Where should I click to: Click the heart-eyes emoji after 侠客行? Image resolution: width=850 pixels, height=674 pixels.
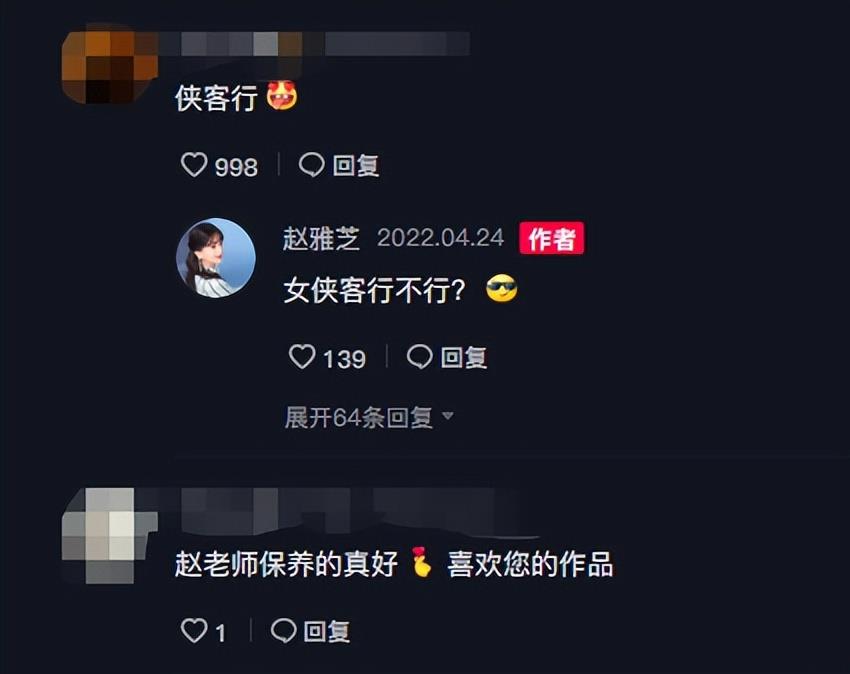point(282,95)
